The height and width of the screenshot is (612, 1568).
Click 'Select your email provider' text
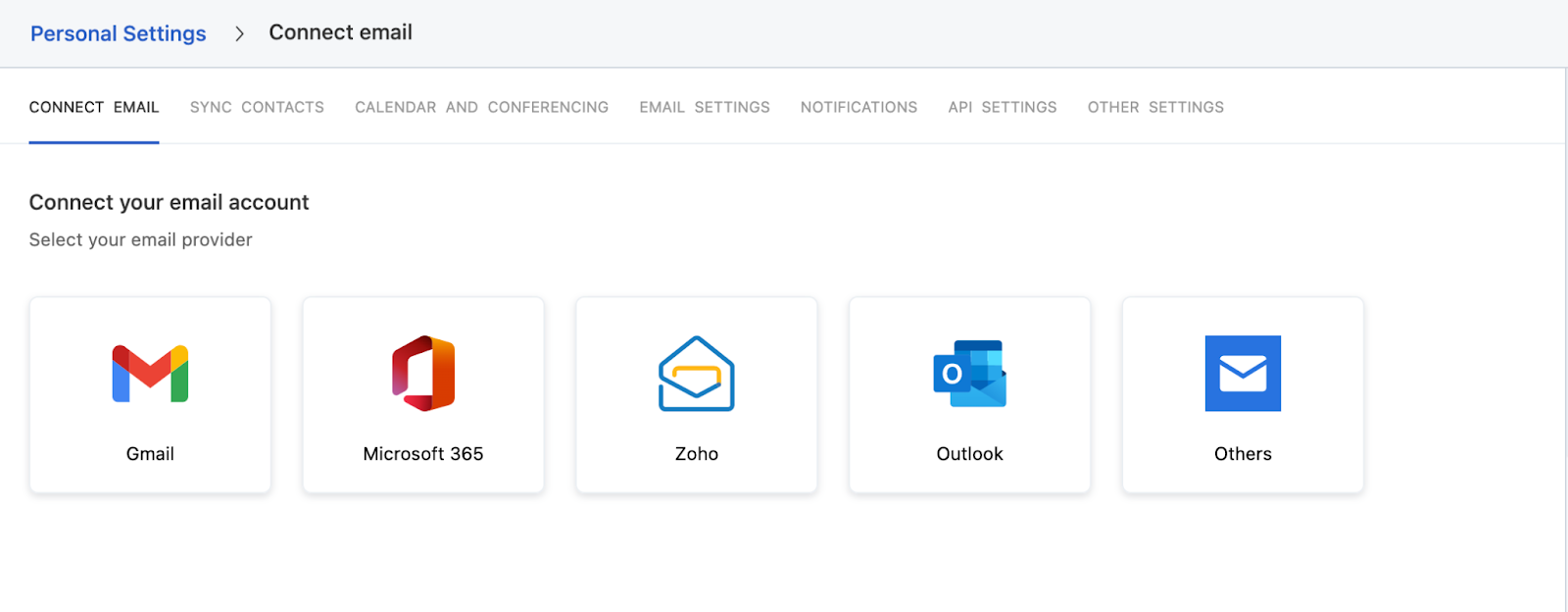140,240
